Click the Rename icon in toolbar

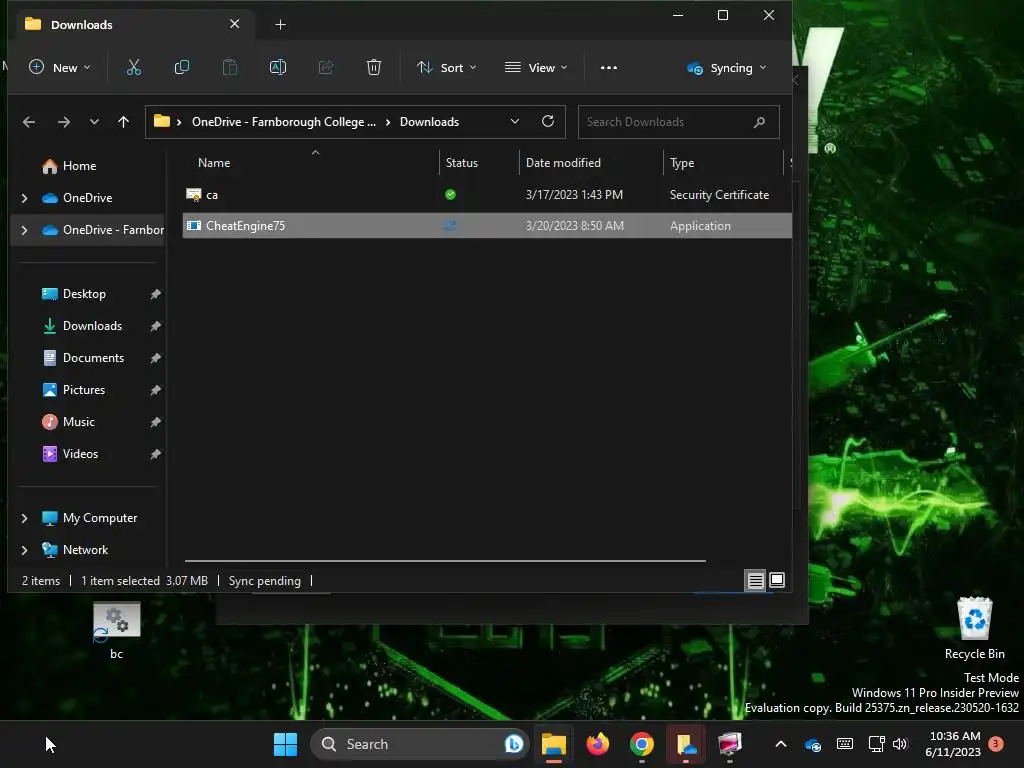(x=278, y=67)
